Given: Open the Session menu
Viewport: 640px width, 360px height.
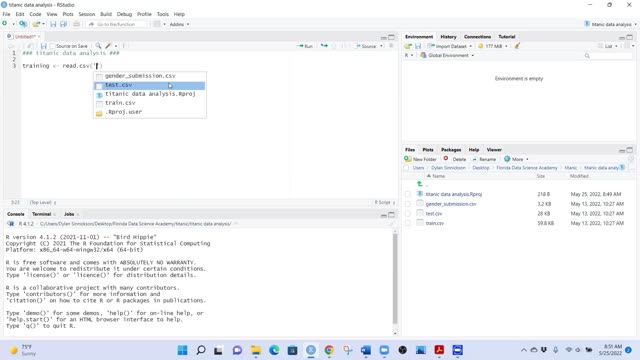Looking at the screenshot, I should click(x=87, y=14).
